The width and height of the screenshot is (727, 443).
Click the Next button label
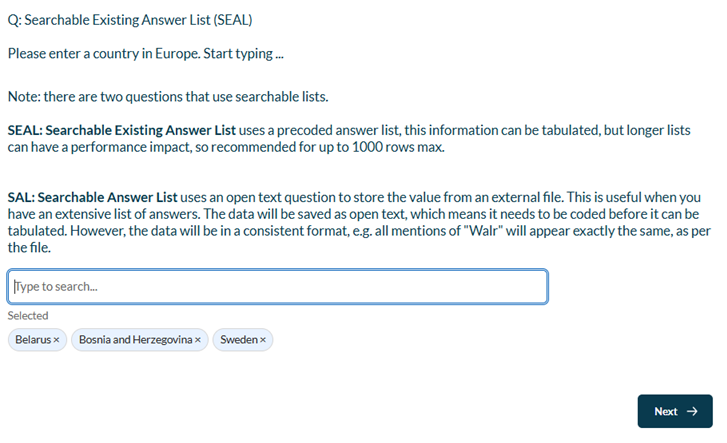[x=666, y=411]
